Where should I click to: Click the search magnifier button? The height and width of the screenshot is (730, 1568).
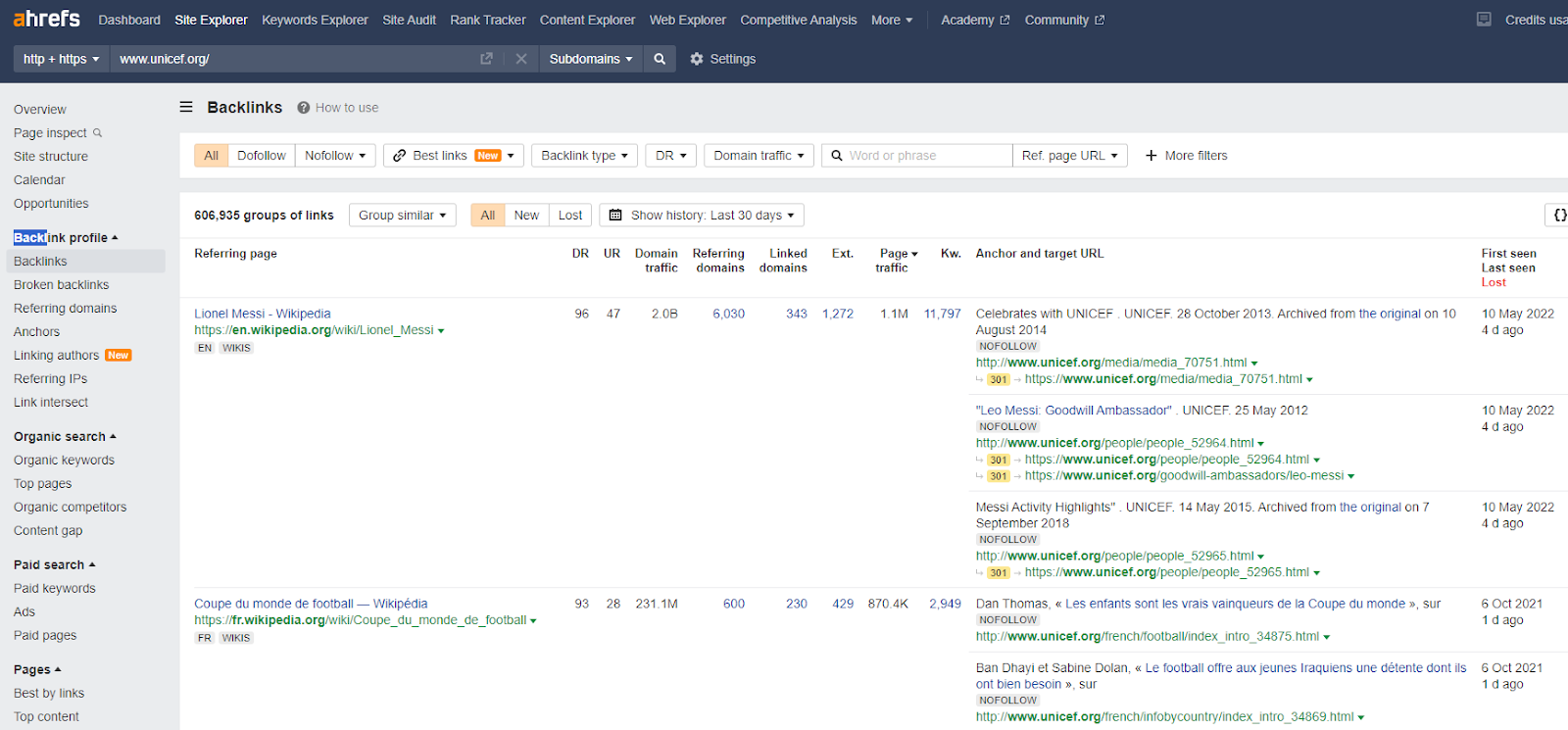pos(660,59)
